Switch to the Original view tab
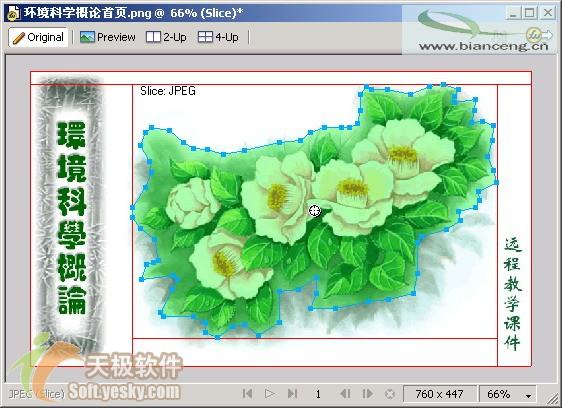The height and width of the screenshot is (408, 562). pos(38,37)
